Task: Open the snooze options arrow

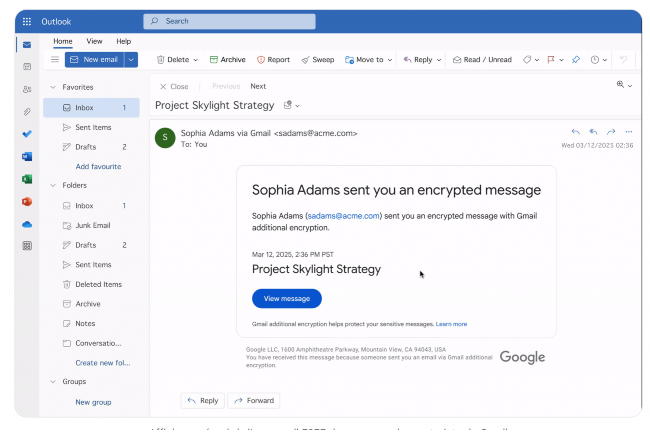Action: pyautogui.click(x=605, y=60)
